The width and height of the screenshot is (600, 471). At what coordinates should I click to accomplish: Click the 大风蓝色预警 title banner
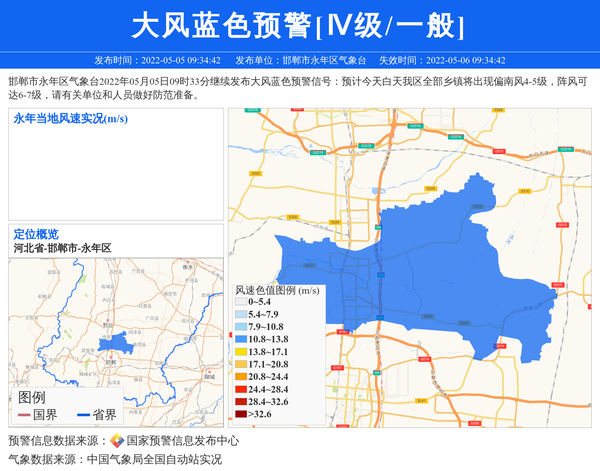point(299,26)
